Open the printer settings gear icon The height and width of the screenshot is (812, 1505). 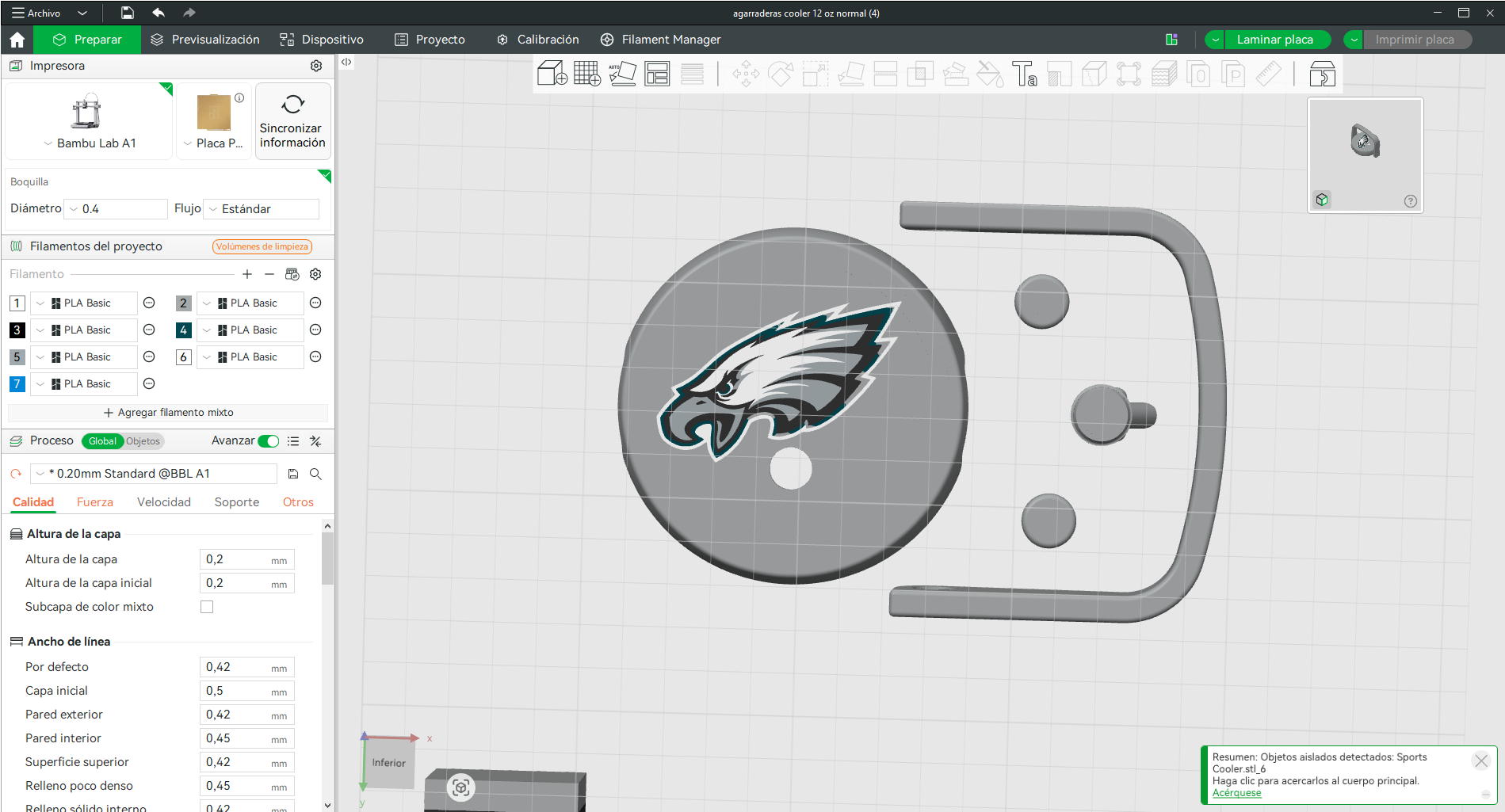point(316,66)
